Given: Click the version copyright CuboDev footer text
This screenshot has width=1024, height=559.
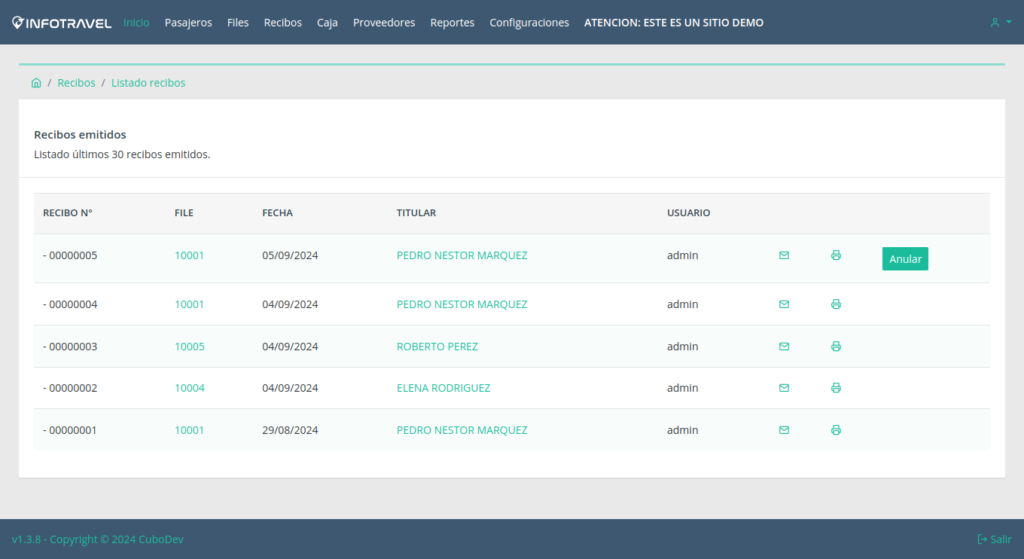Looking at the screenshot, I should pos(97,539).
